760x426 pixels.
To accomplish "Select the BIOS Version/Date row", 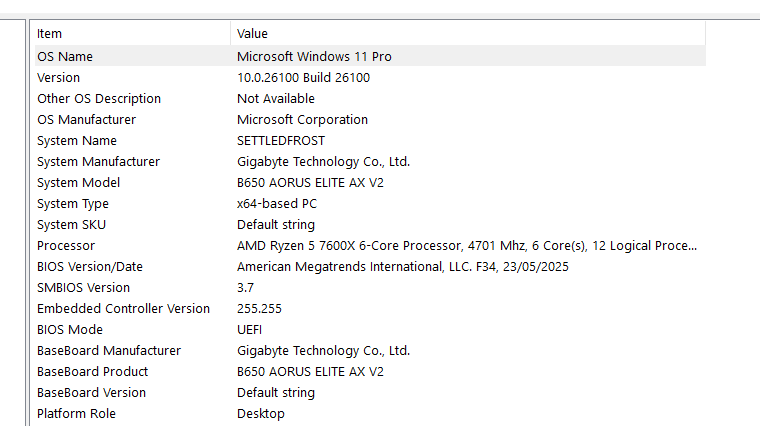I will pos(90,267).
